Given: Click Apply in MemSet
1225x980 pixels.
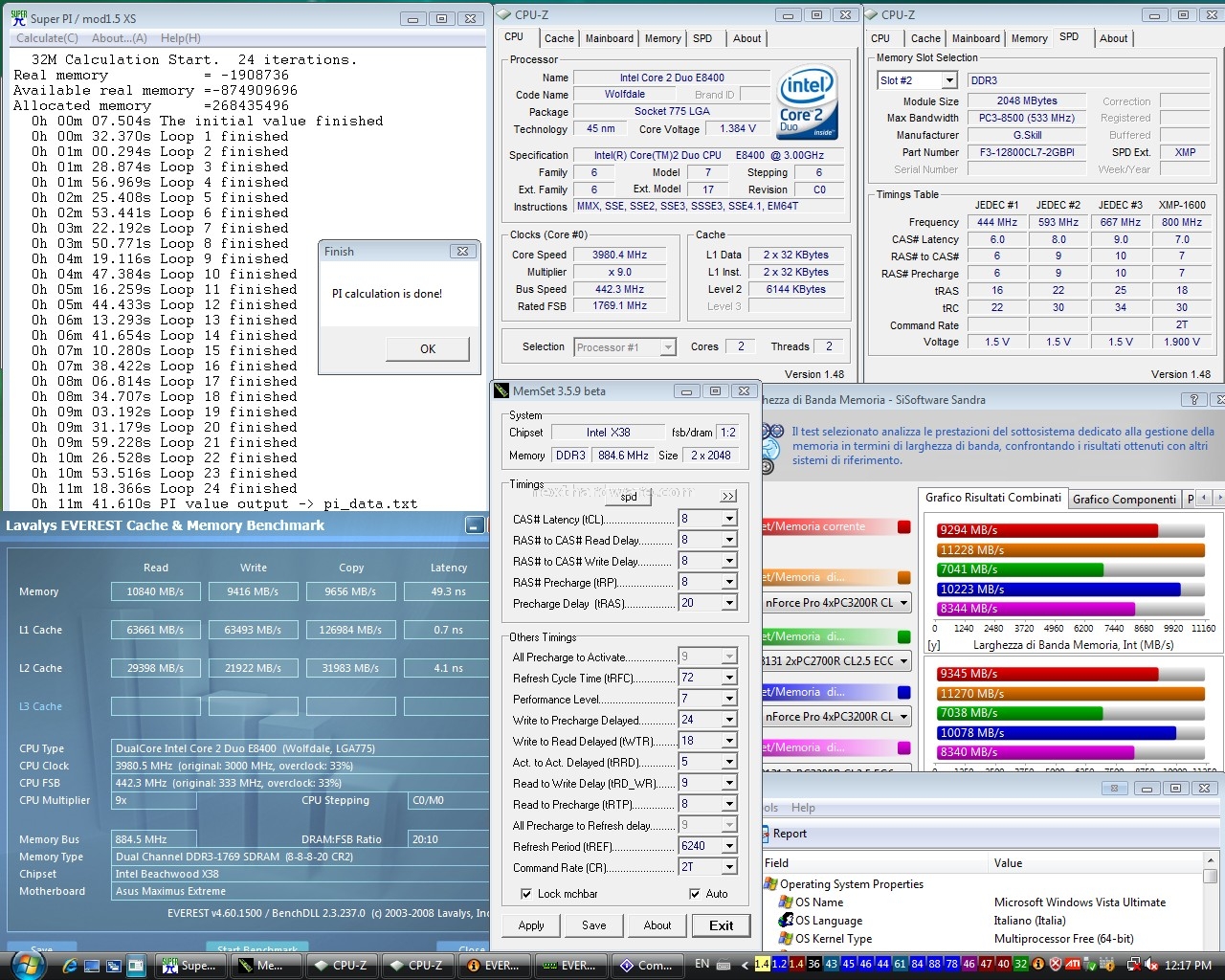Looking at the screenshot, I should [x=531, y=925].
